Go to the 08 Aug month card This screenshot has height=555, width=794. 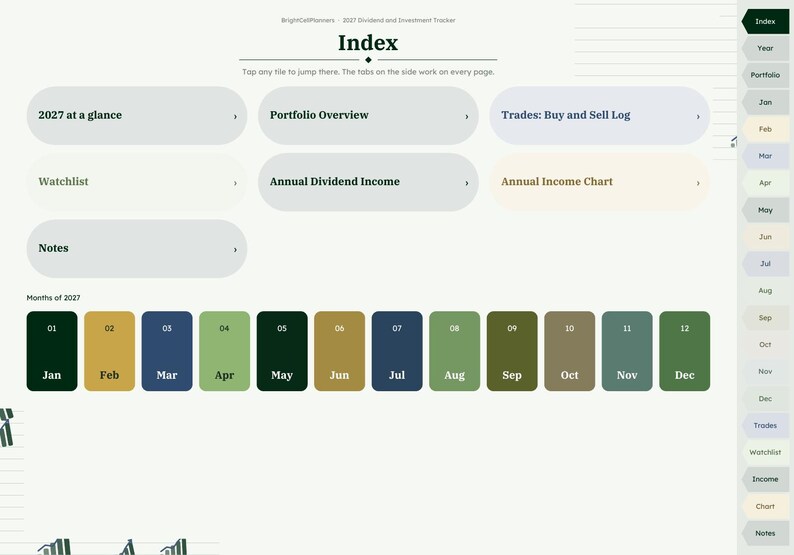point(455,351)
